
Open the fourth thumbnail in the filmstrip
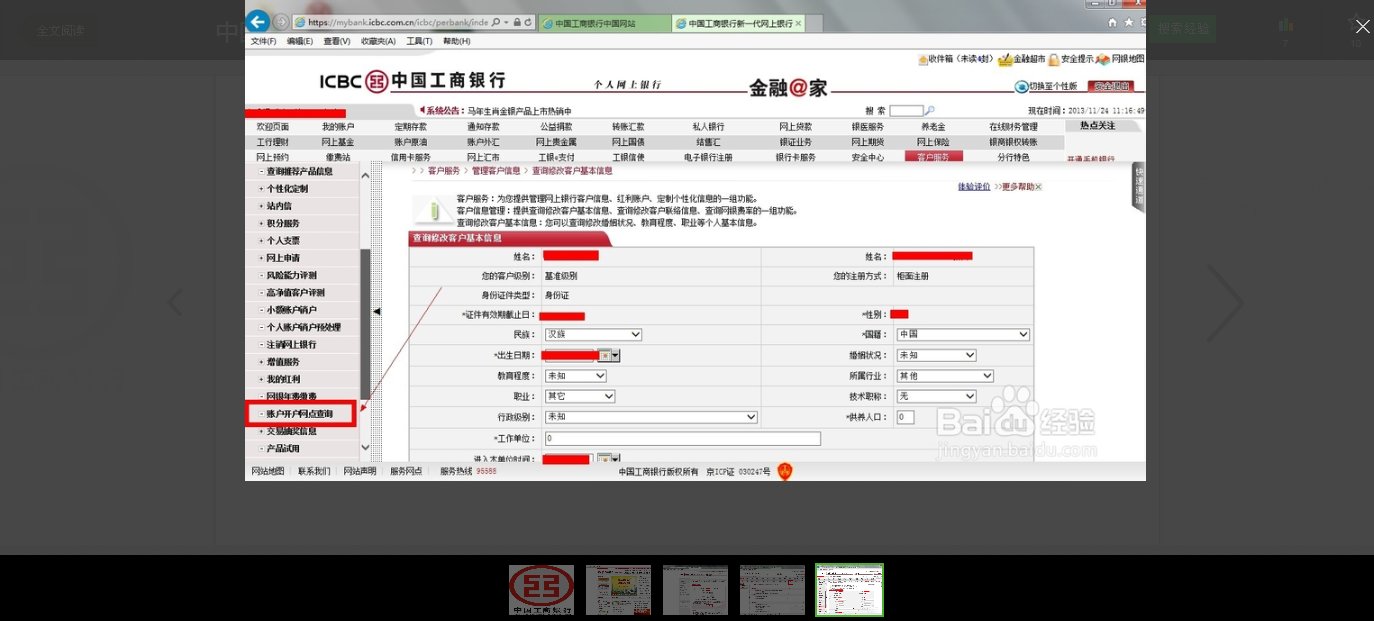click(772, 590)
